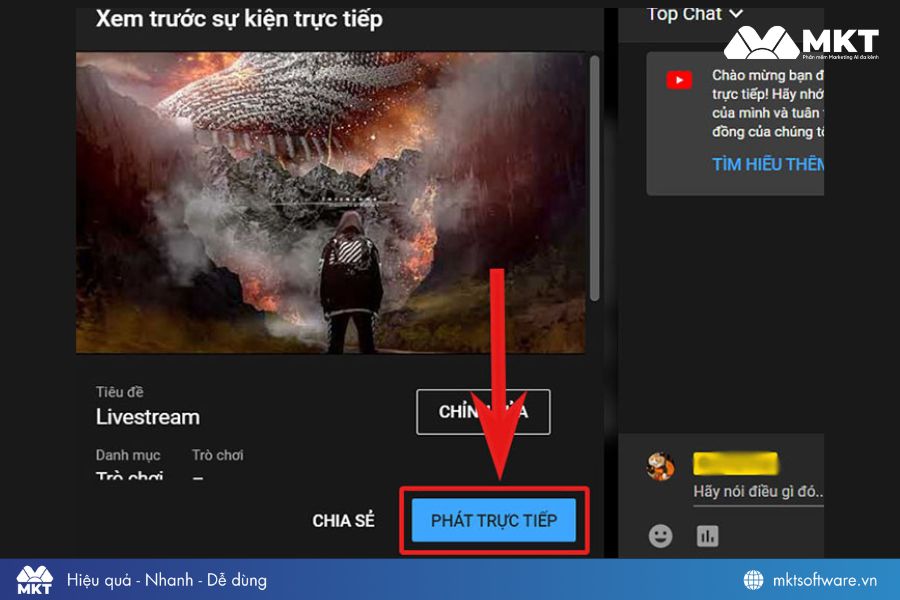
Task: Click the poll chart icon in chat
Action: 707,536
